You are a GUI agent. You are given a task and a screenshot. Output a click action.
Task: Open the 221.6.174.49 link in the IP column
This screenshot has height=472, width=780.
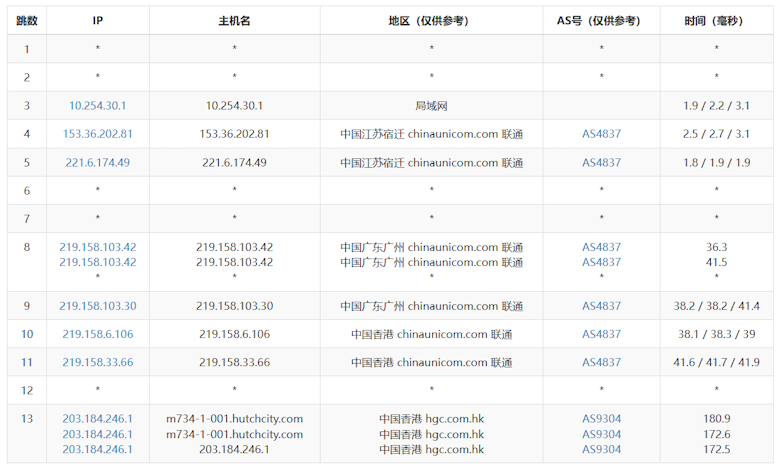(97, 162)
